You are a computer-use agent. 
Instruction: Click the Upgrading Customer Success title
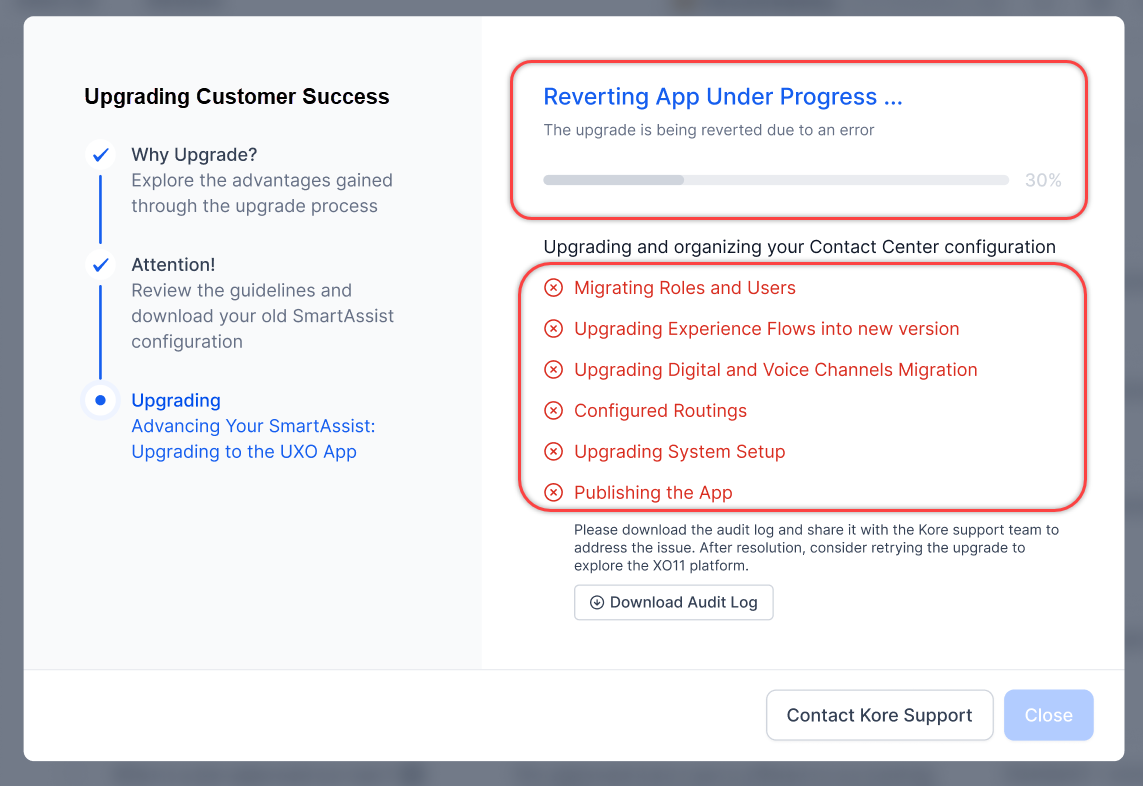[237, 97]
